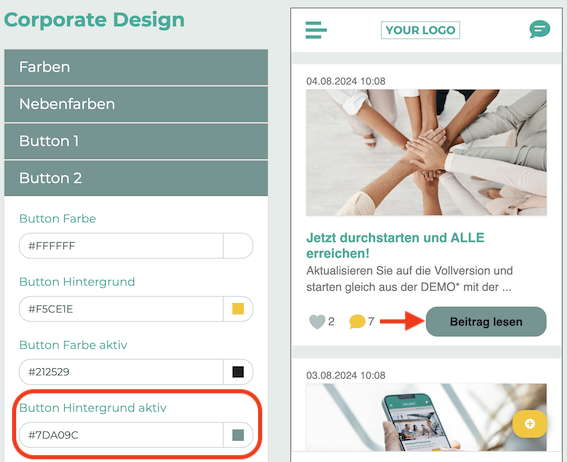Click the Beitrag lesen button
The width and height of the screenshot is (567, 462).
[486, 322]
